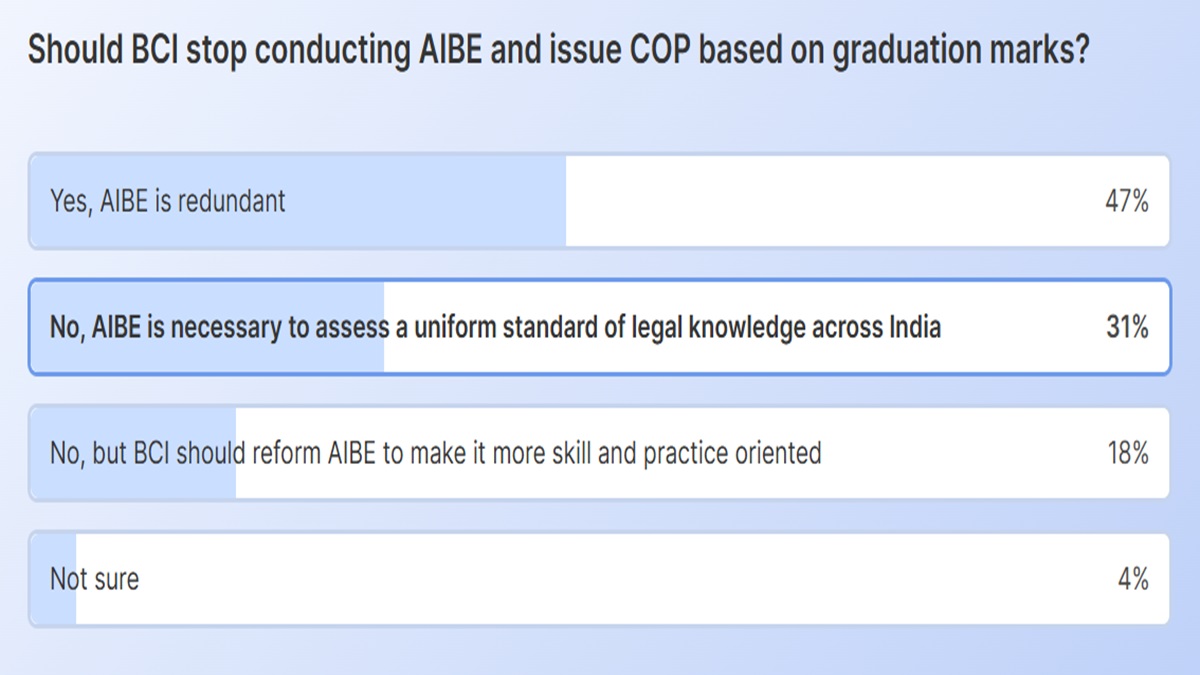Click the 31% result percentage

[x=1127, y=327]
